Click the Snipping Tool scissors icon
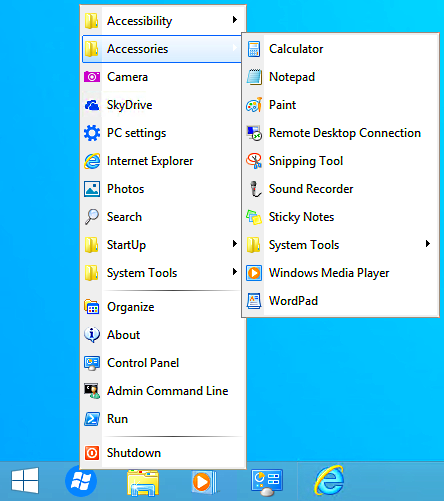 click(254, 161)
